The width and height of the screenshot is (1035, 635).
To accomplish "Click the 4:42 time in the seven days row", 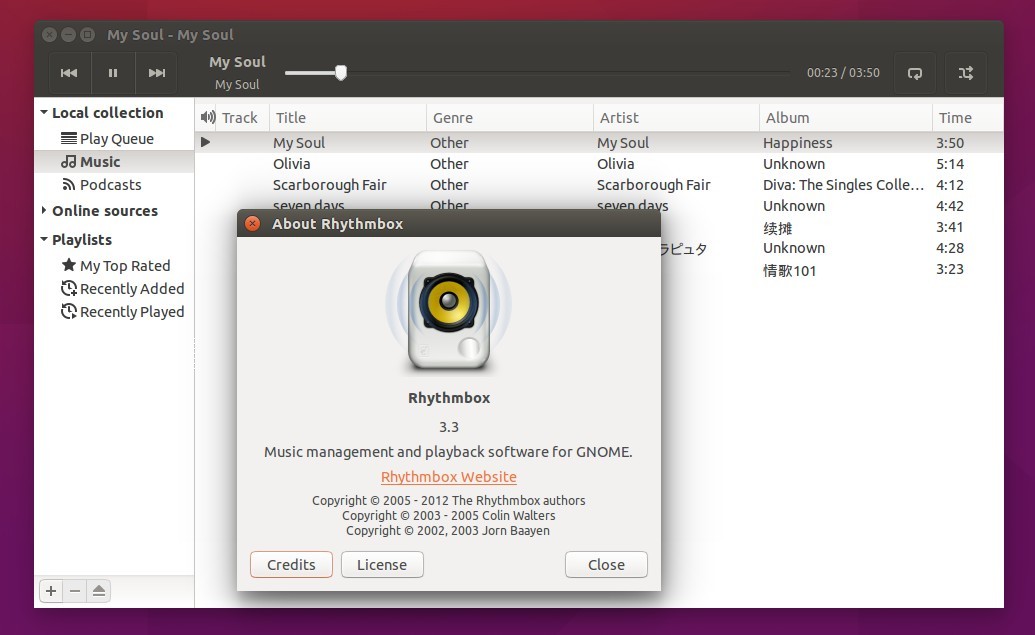I will coord(950,206).
